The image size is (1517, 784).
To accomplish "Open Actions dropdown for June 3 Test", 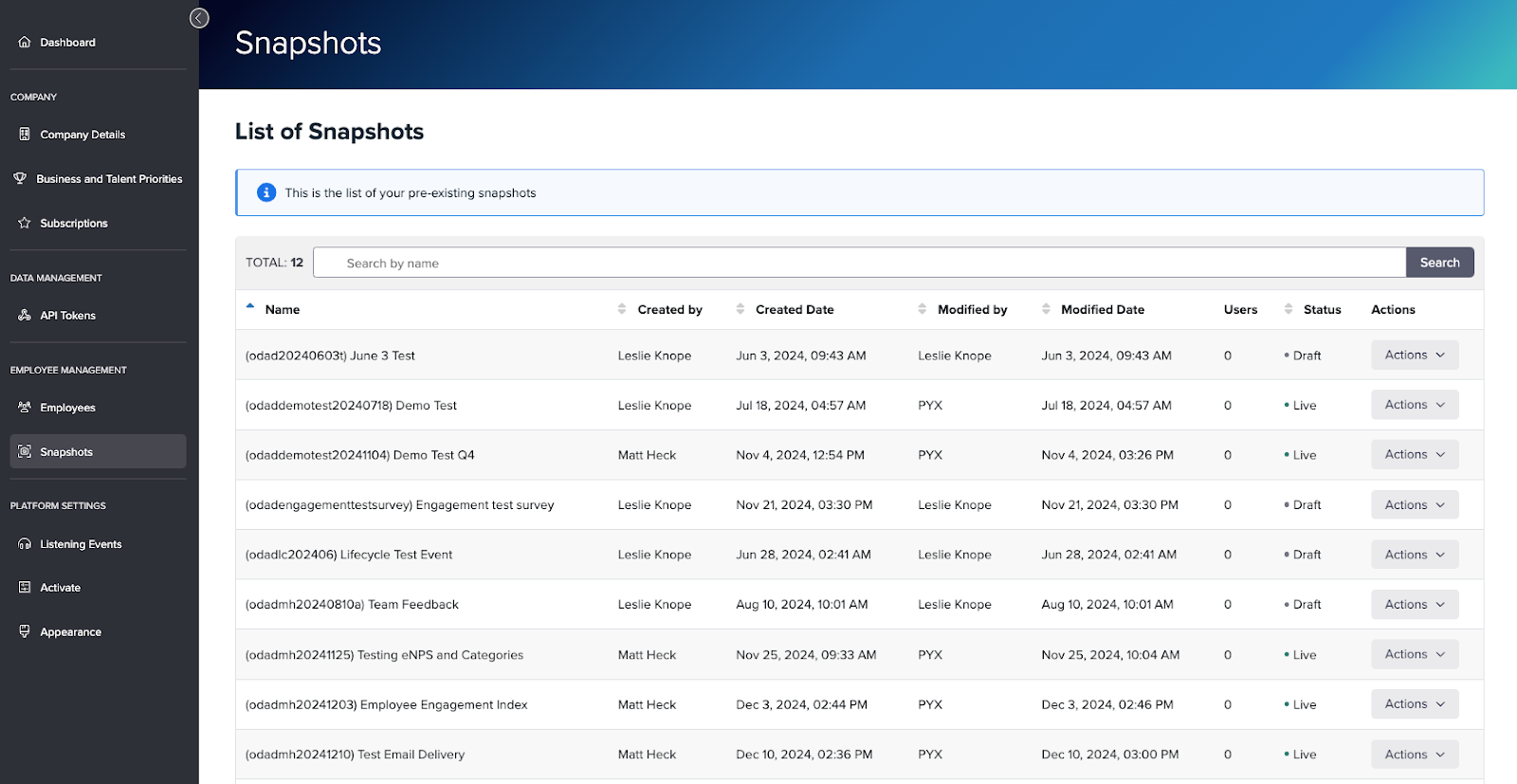I will (1415, 355).
